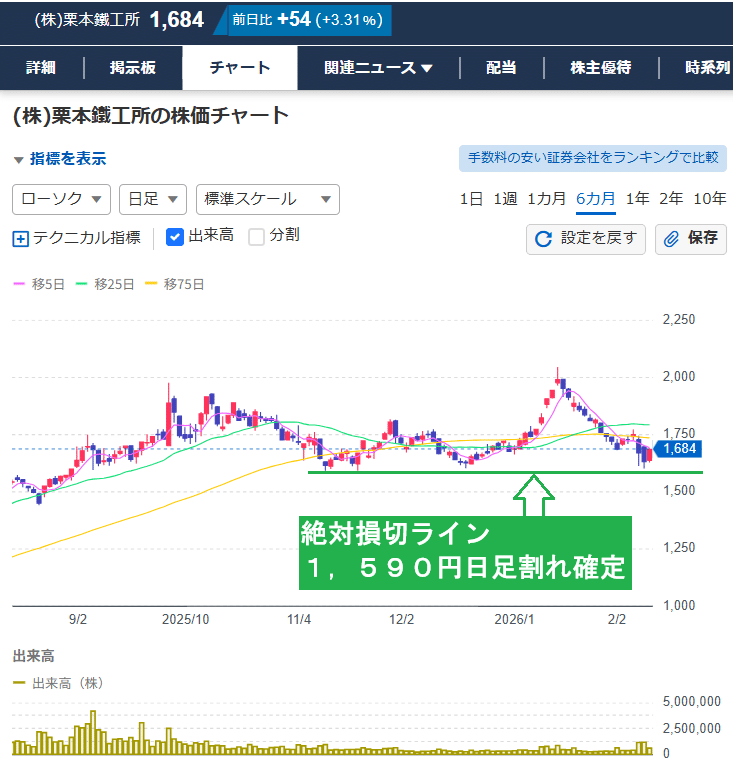This screenshot has width=733, height=763.
Task: Click the 12/2 date axis label
Action: 402,619
